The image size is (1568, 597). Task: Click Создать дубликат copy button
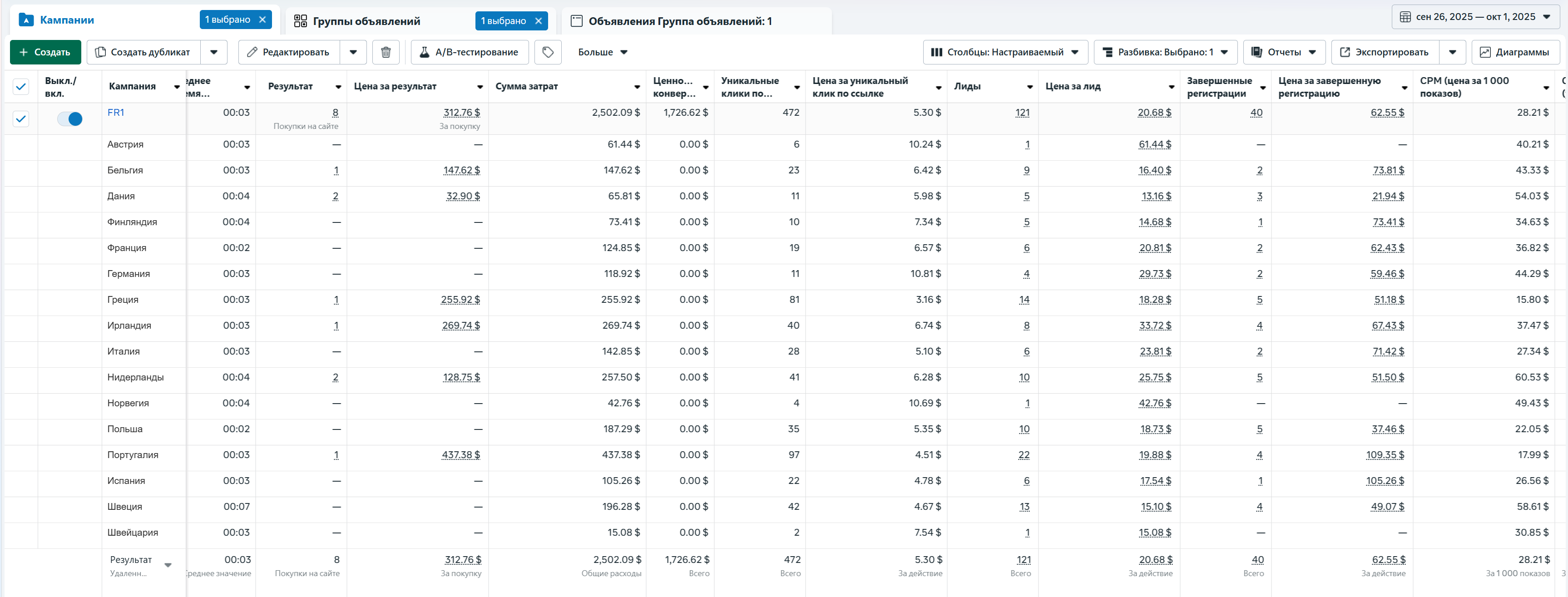click(143, 52)
